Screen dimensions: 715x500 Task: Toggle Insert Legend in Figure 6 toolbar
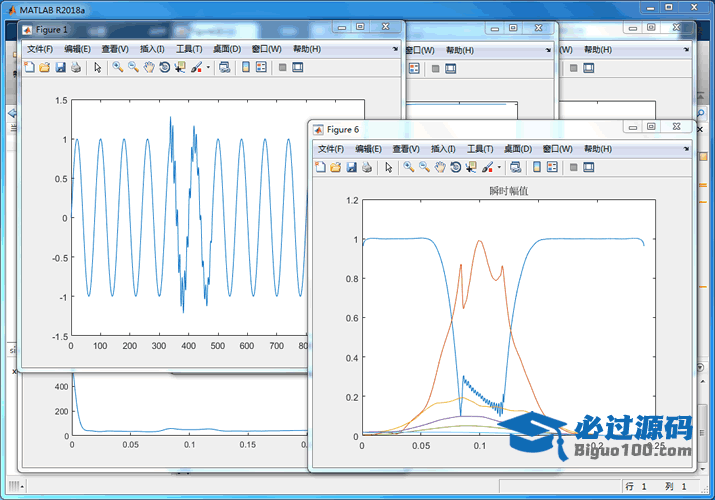552,167
